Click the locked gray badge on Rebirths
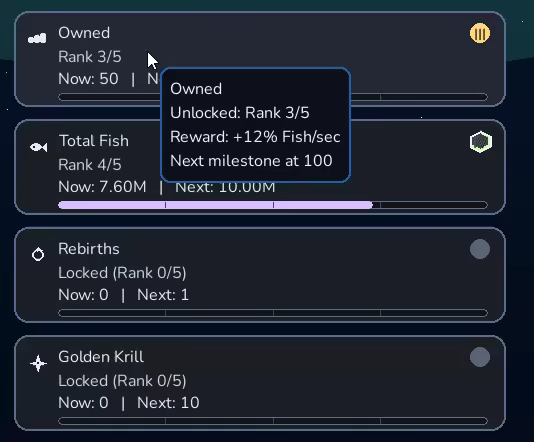This screenshot has height=442, width=534. (x=480, y=249)
